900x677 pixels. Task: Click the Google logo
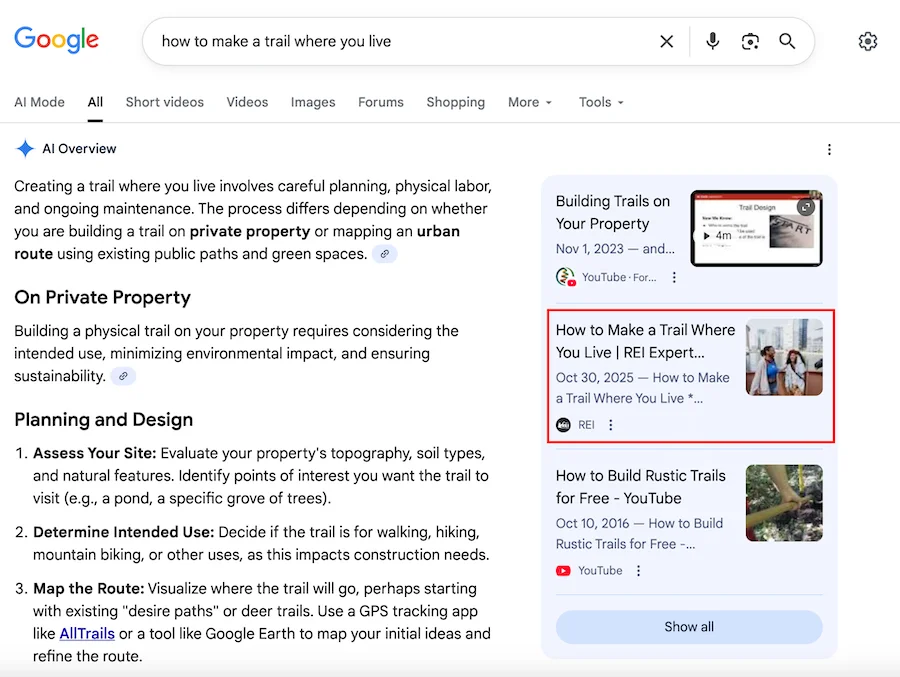[56, 40]
